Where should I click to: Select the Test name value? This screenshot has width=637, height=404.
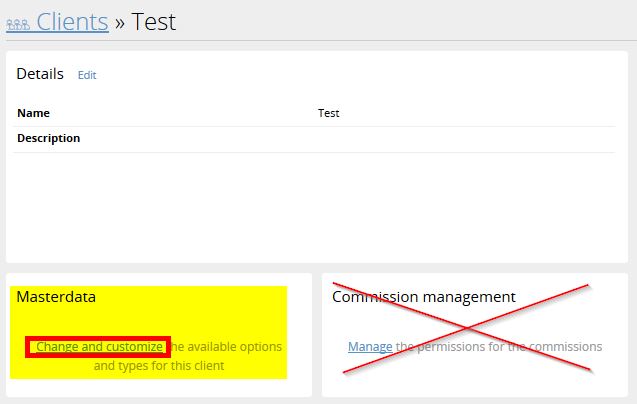tap(328, 113)
